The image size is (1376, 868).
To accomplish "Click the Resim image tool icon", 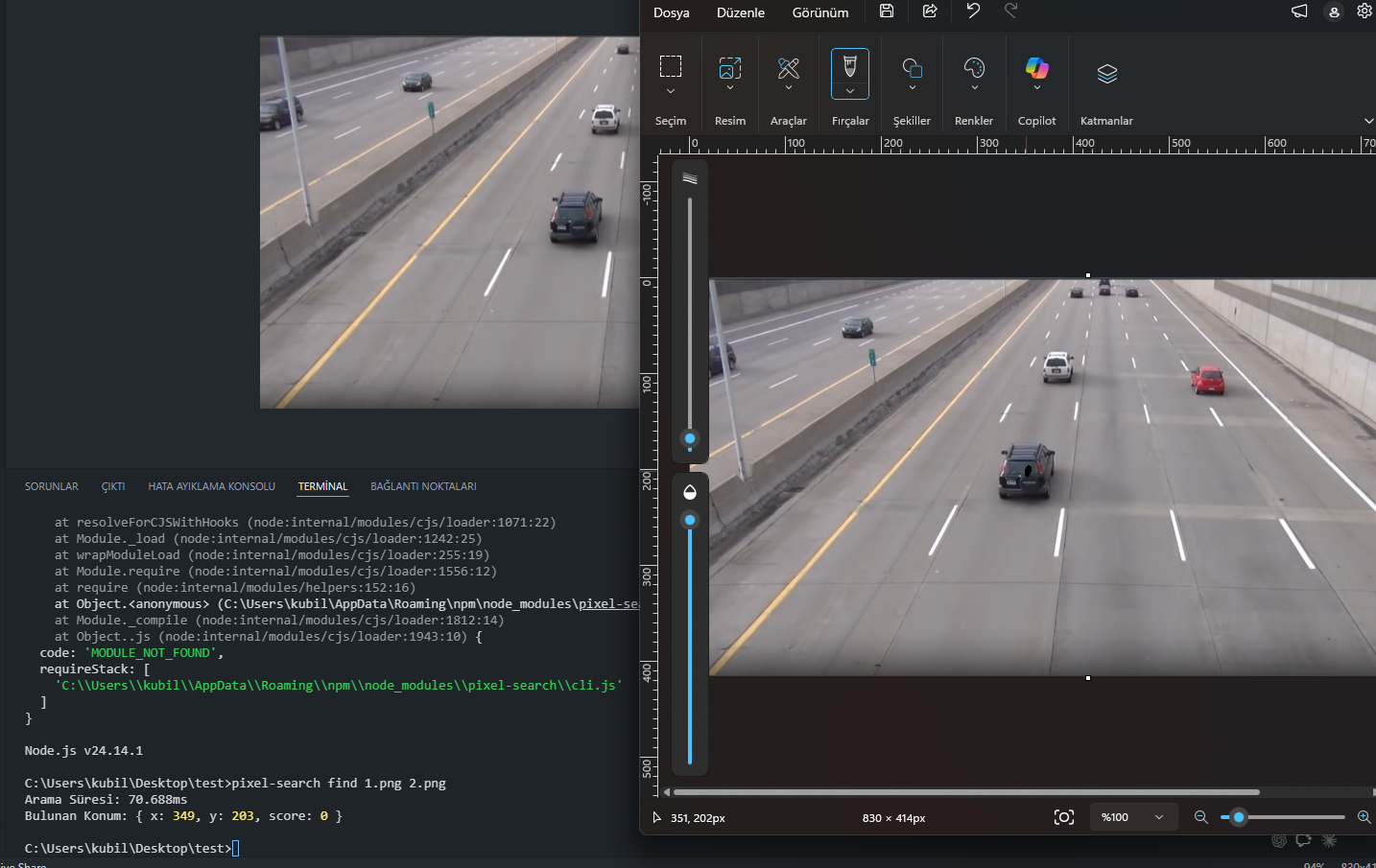I will (730, 67).
